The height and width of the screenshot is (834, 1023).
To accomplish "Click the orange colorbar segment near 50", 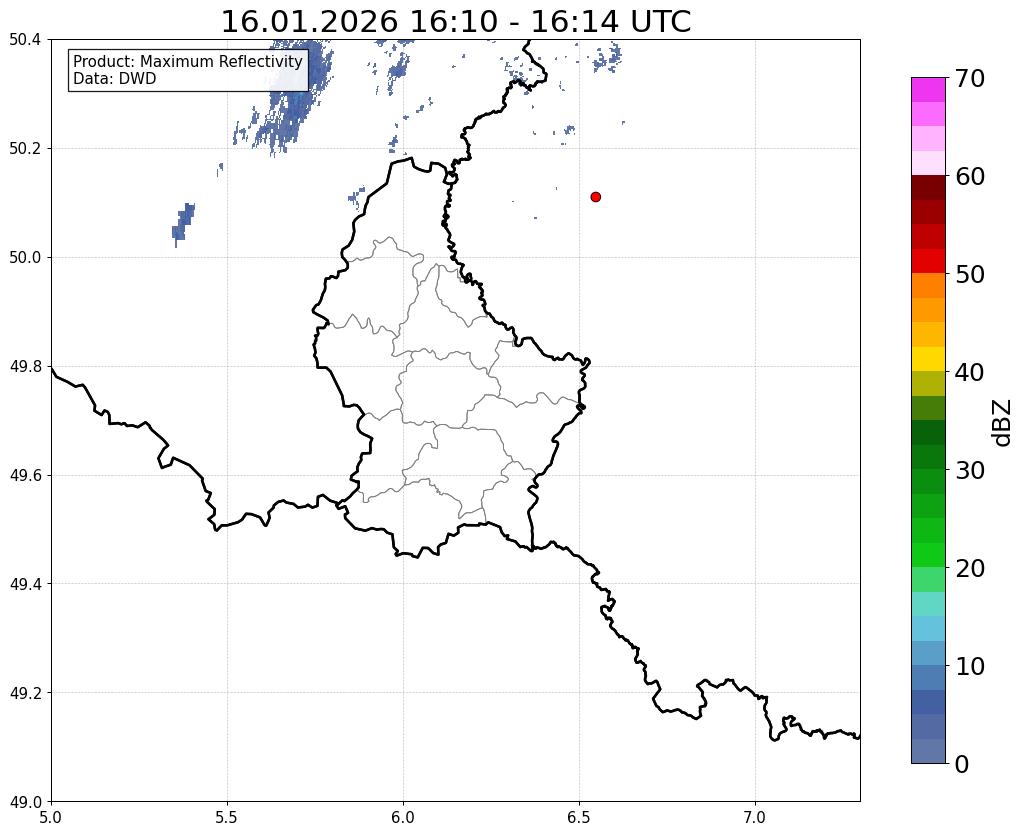I will tap(928, 286).
